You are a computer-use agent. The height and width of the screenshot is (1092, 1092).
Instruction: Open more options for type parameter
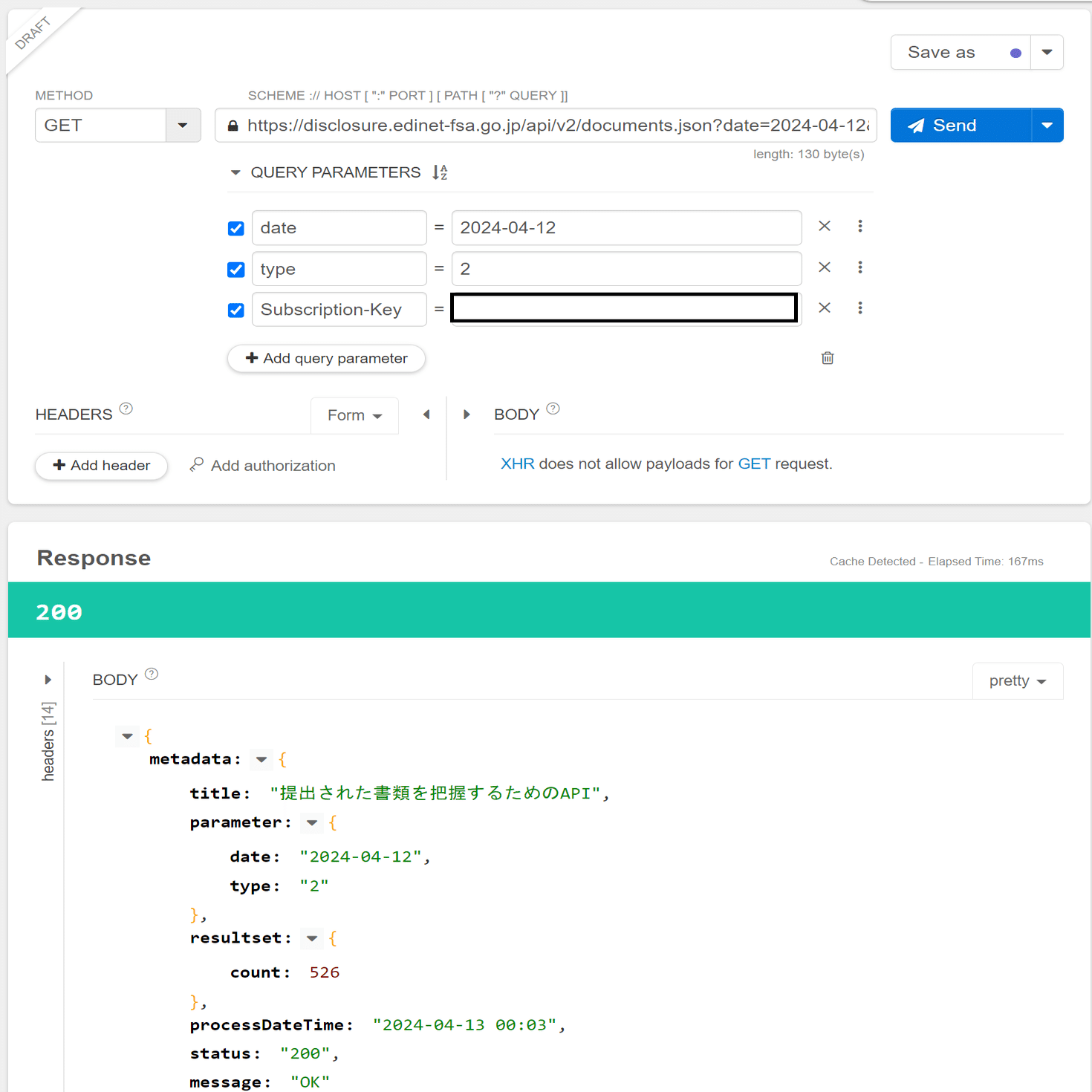click(860, 267)
